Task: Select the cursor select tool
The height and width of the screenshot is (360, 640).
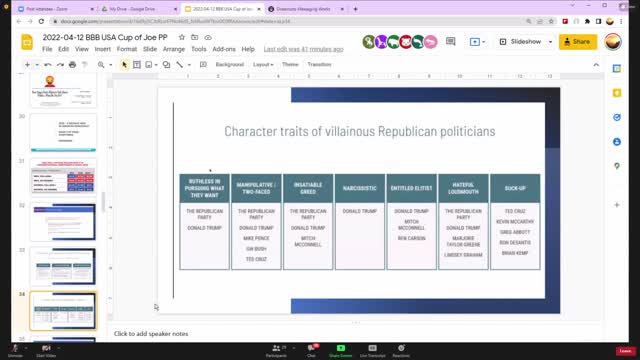Action: click(124, 64)
